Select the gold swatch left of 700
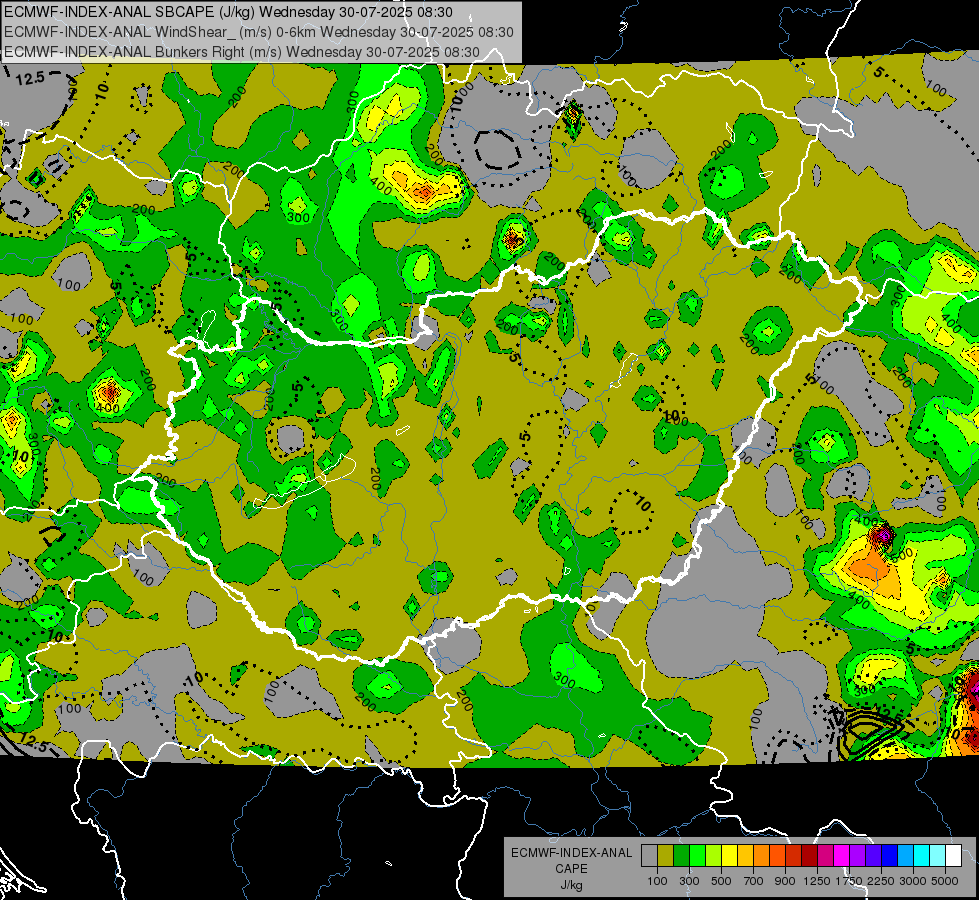This screenshot has width=979, height=900. coord(745,856)
